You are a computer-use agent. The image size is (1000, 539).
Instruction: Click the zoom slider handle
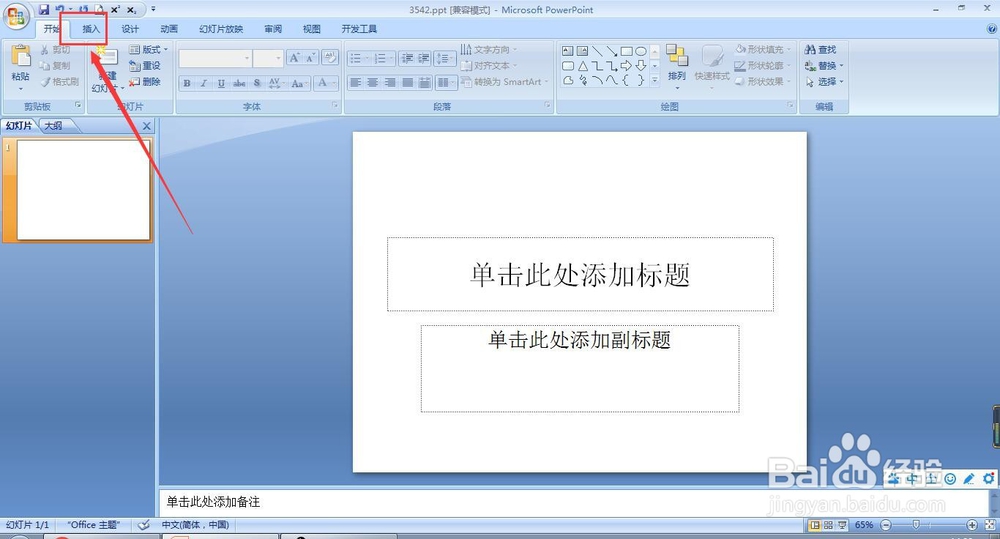pyautogui.click(x=916, y=525)
